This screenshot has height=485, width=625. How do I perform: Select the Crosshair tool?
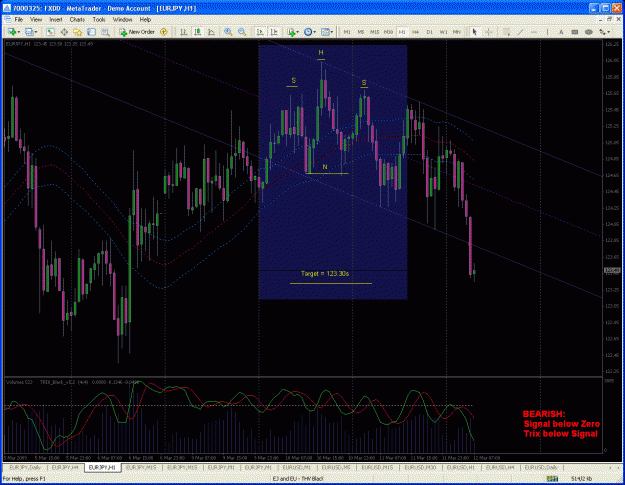(x=489, y=32)
